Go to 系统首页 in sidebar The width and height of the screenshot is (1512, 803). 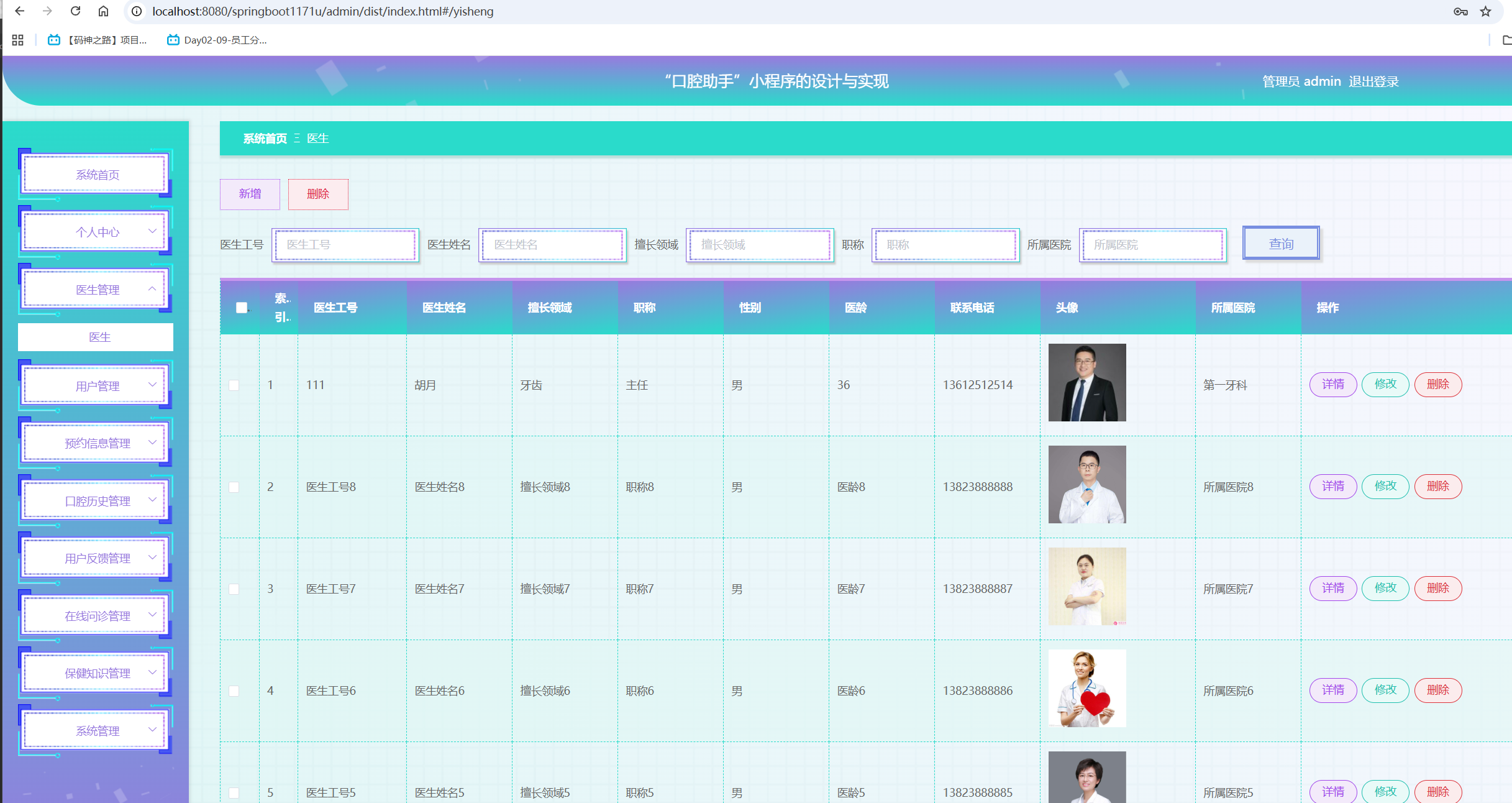tap(96, 175)
